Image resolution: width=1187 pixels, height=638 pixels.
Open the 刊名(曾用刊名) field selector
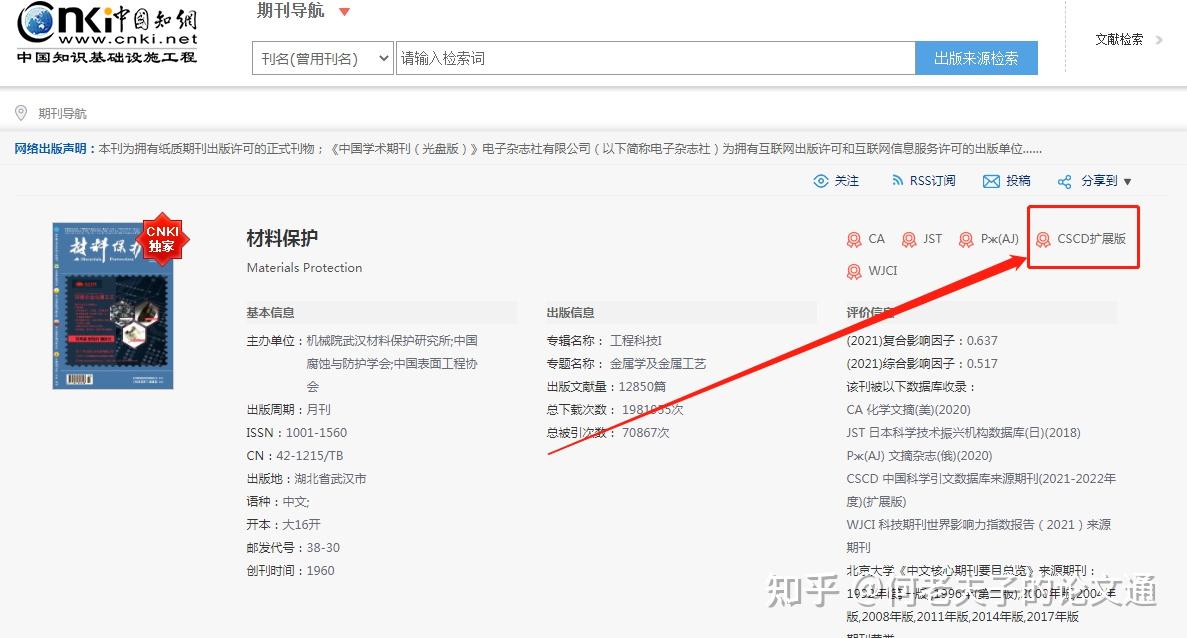tap(322, 57)
